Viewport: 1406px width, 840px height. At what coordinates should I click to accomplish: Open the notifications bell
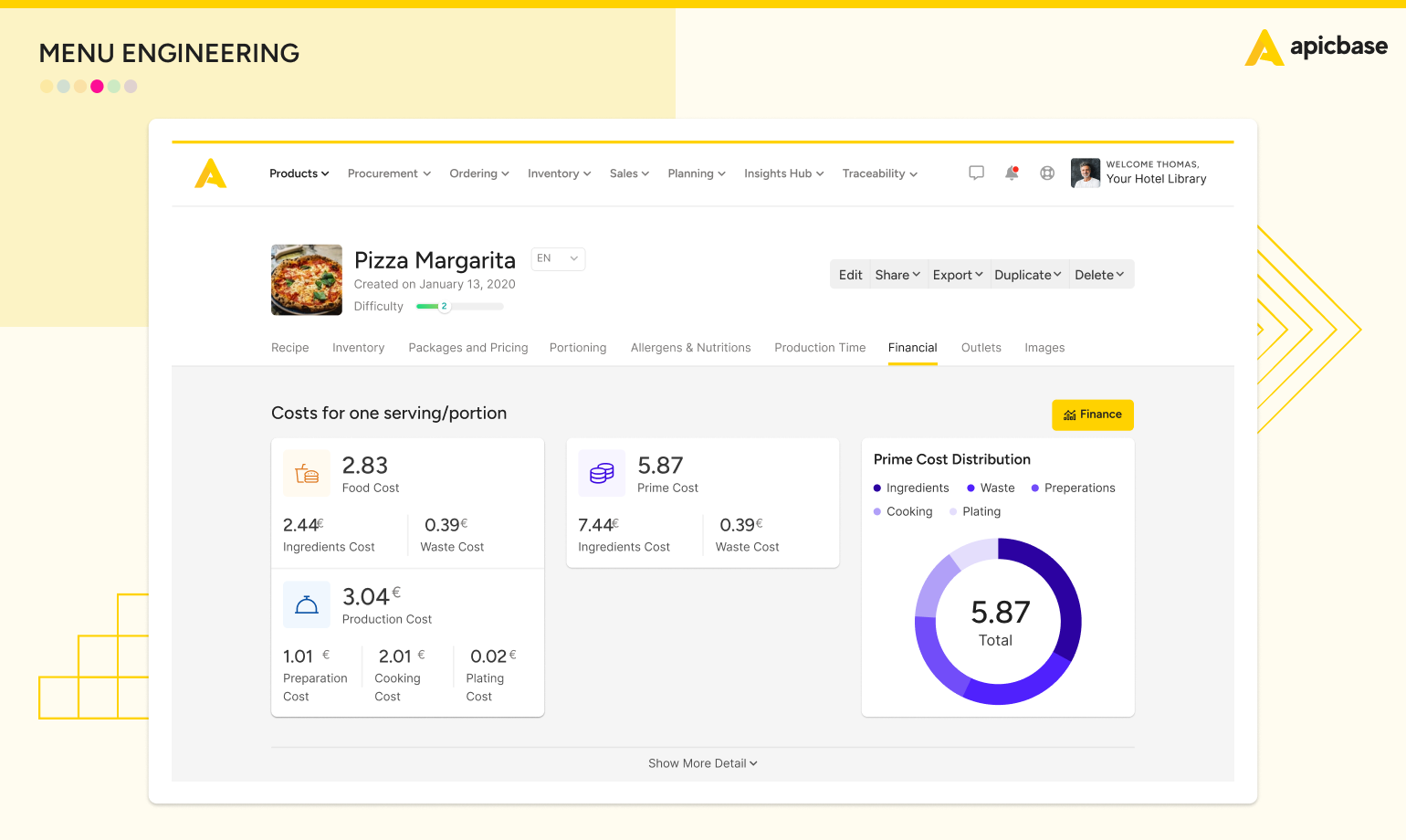pyautogui.click(x=1012, y=173)
